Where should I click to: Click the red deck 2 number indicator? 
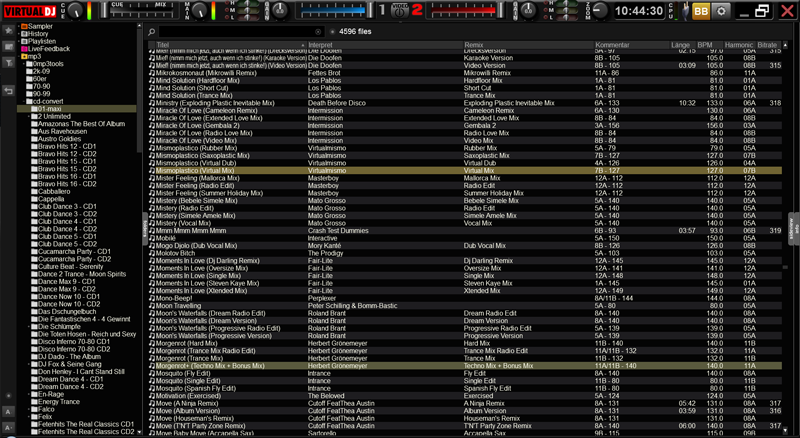click(x=417, y=10)
